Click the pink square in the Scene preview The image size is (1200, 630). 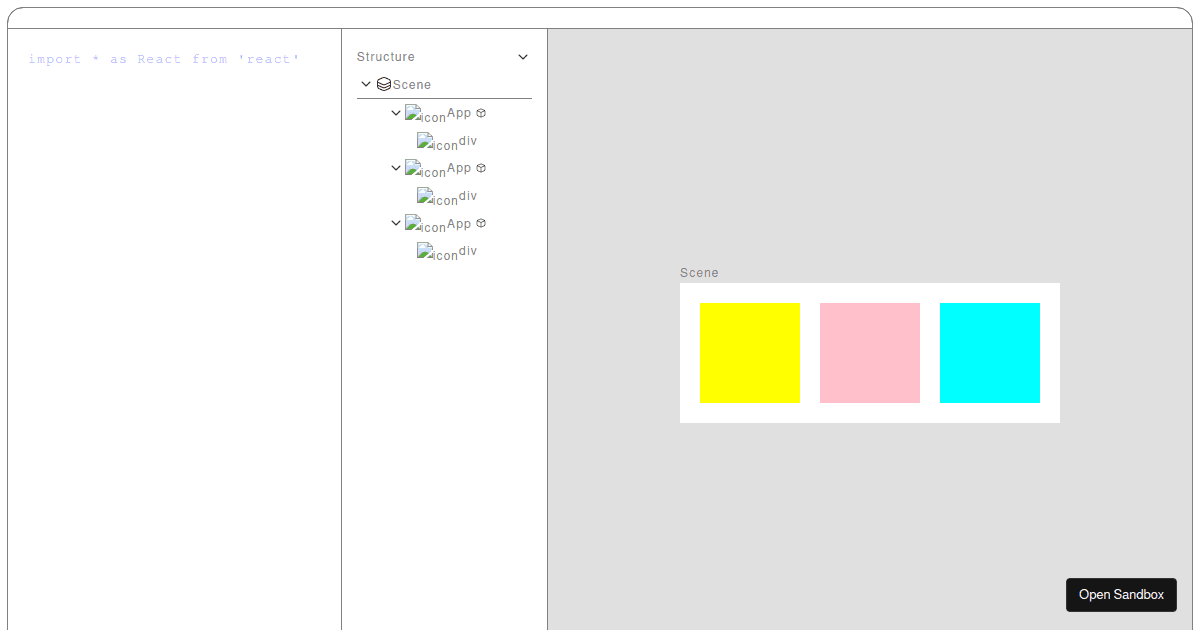click(870, 352)
